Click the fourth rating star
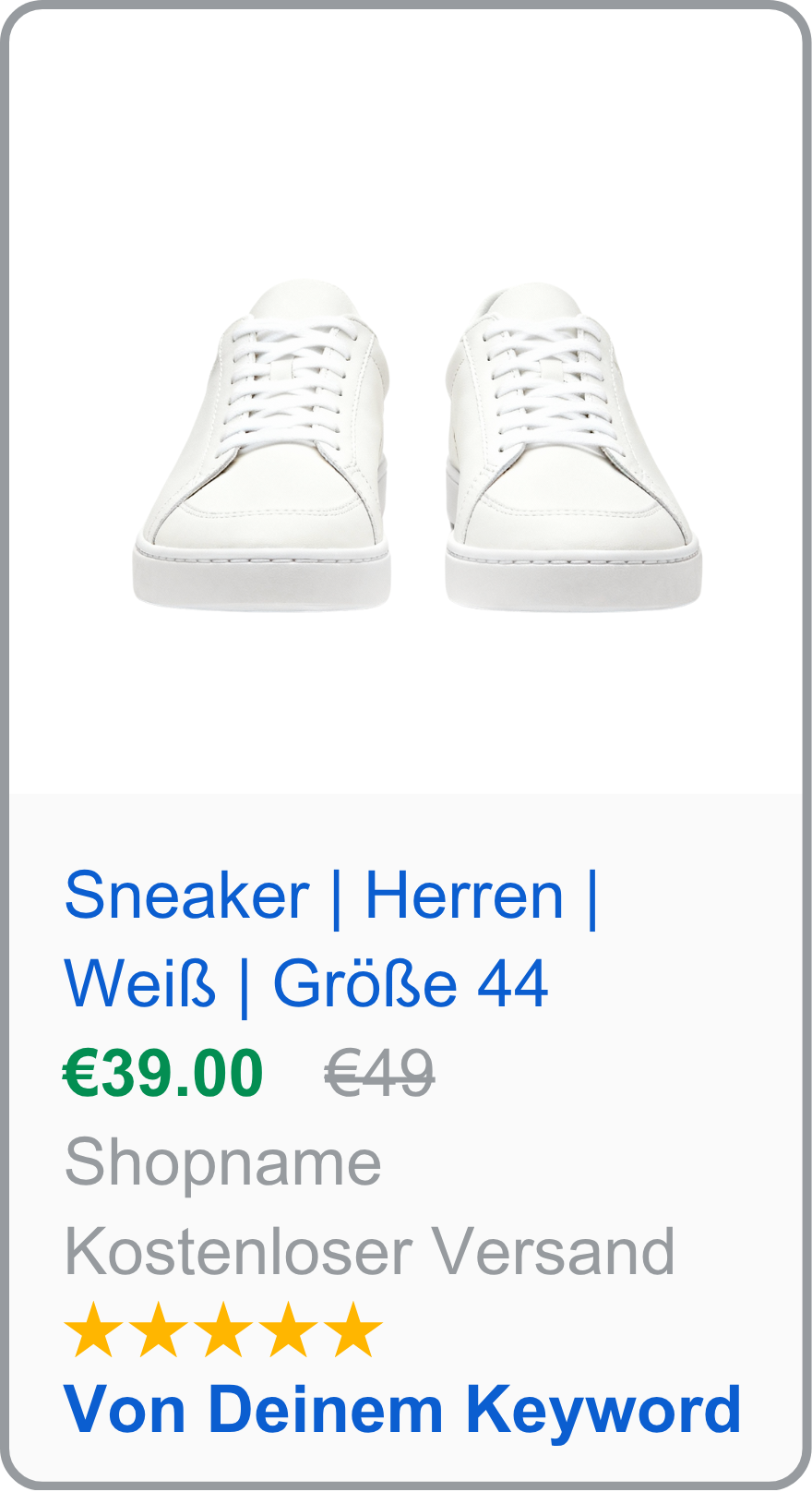 pos(288,1330)
